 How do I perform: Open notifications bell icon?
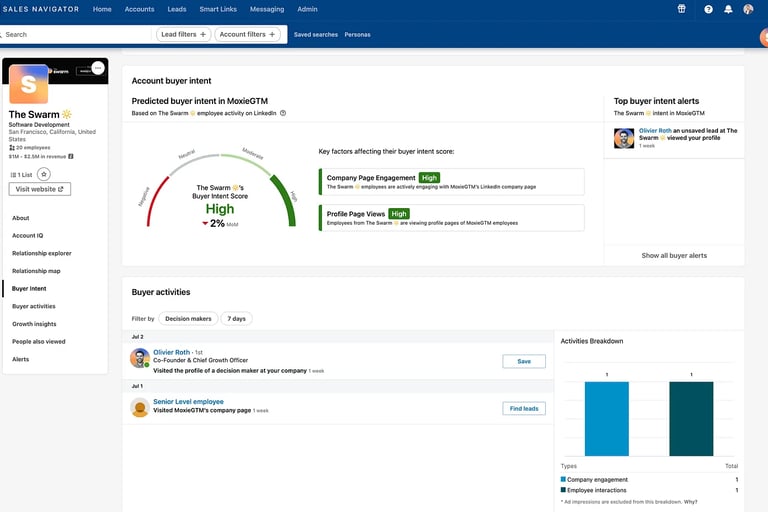(x=728, y=9)
